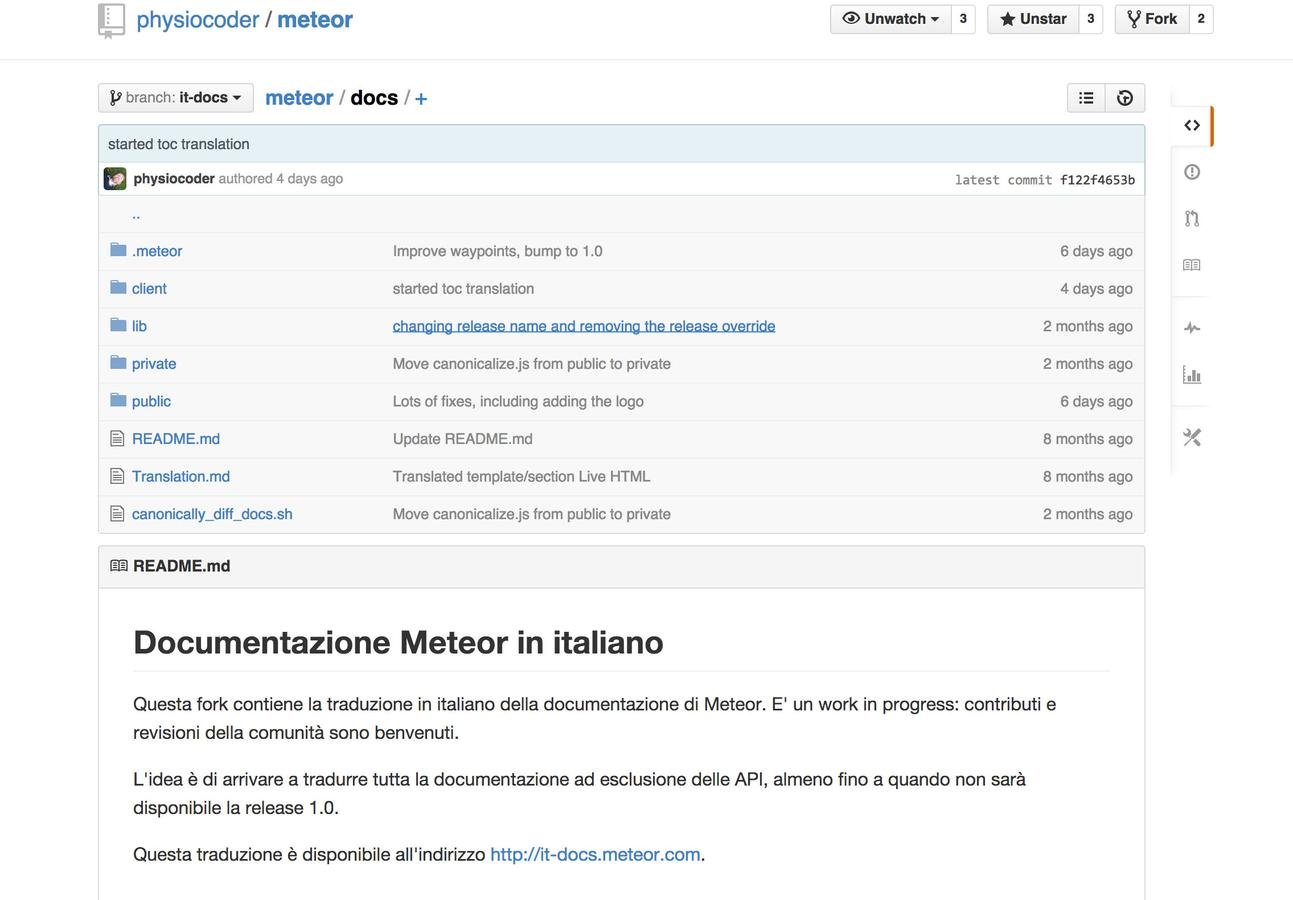Open the Pulse icon in sidebar

coord(1192,328)
